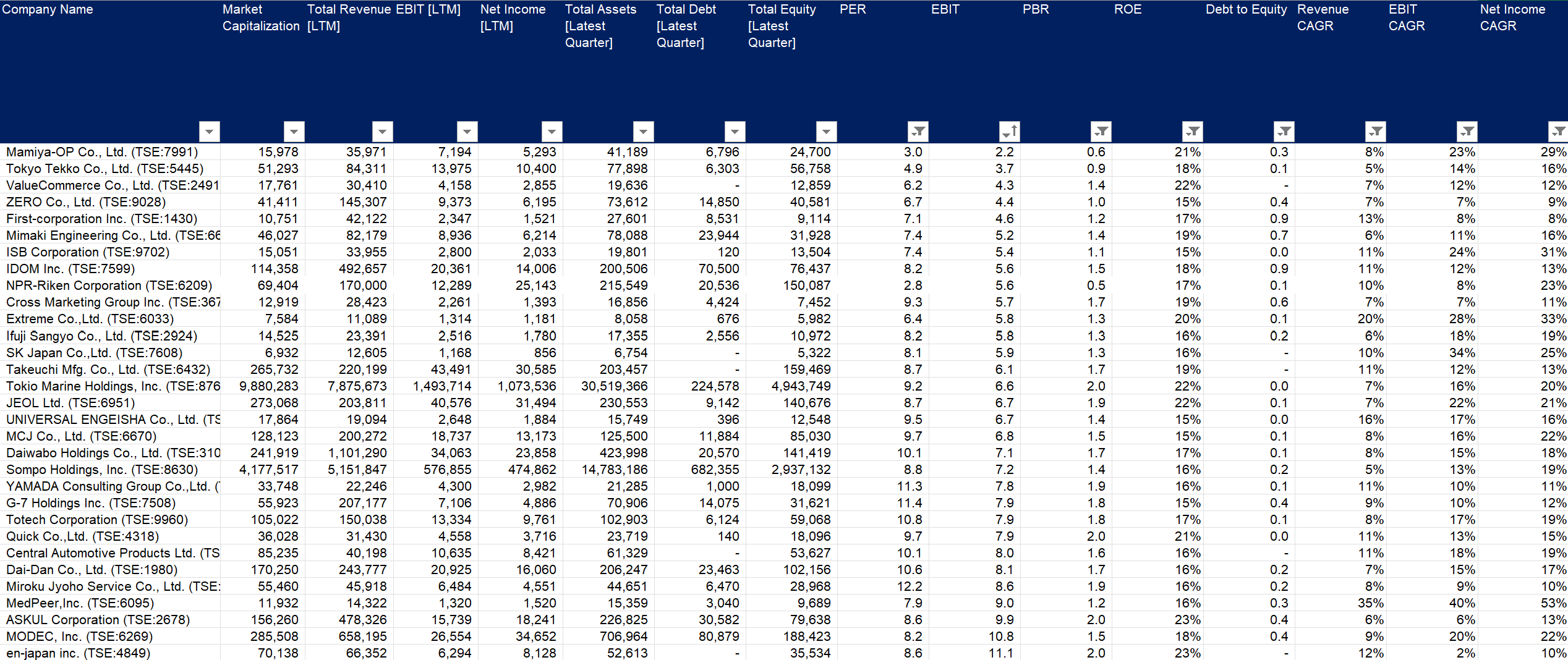Open the Total Debt filter dropdown
The width and height of the screenshot is (1568, 660).
point(735,132)
